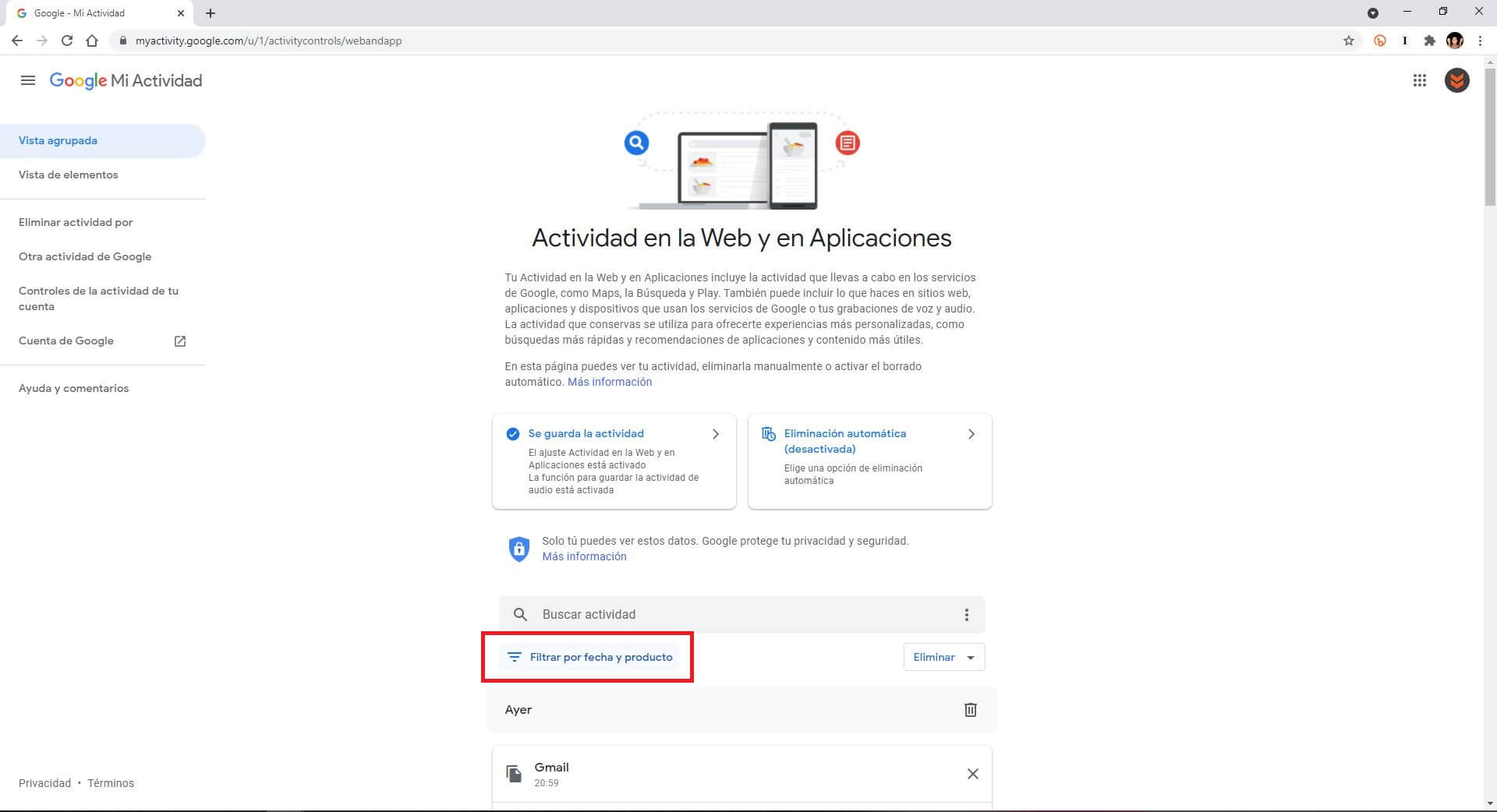This screenshot has width=1497, height=812.
Task: Select Vista agrupada in sidebar
Action: coord(103,141)
